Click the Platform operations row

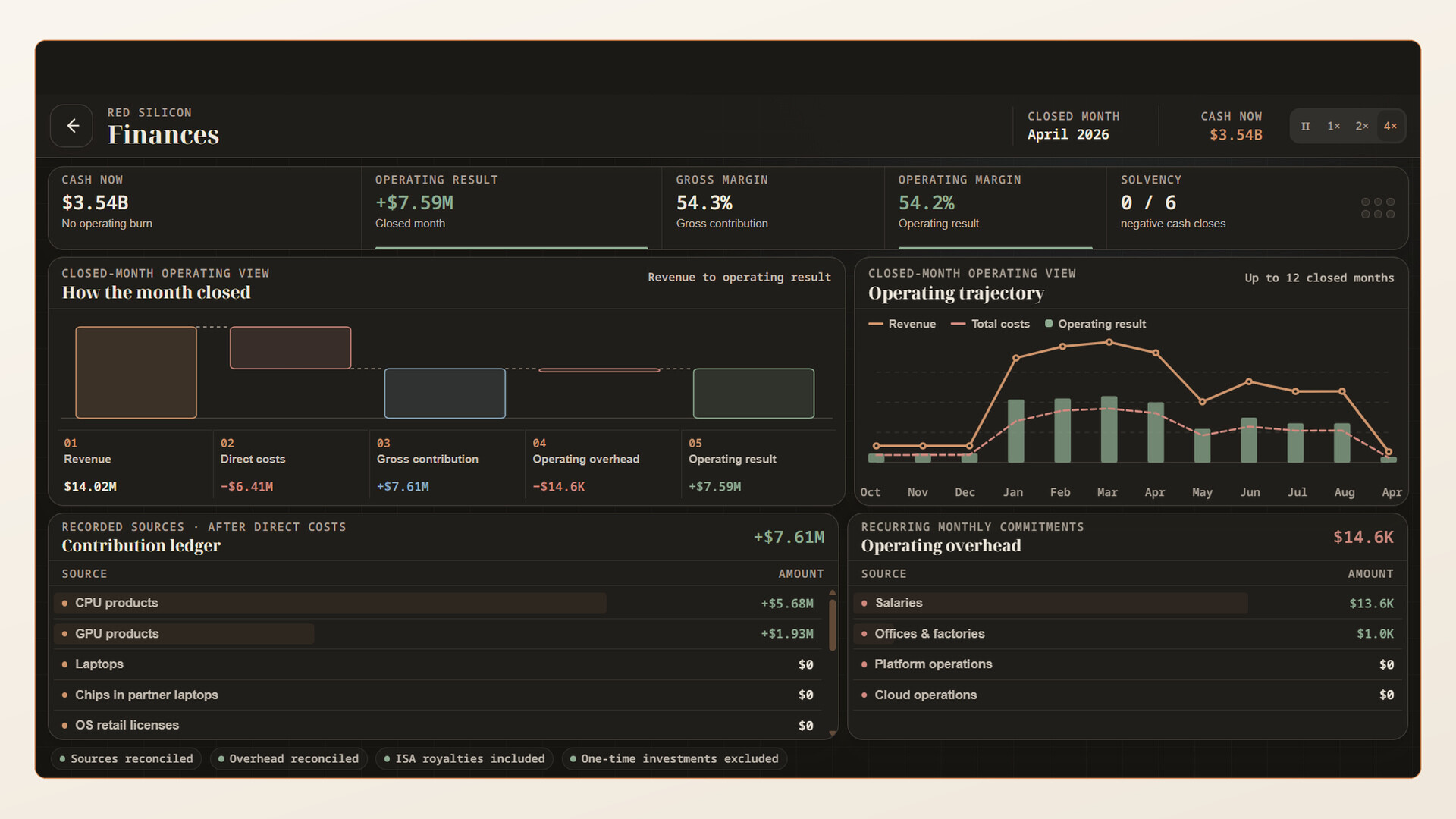pos(1128,664)
